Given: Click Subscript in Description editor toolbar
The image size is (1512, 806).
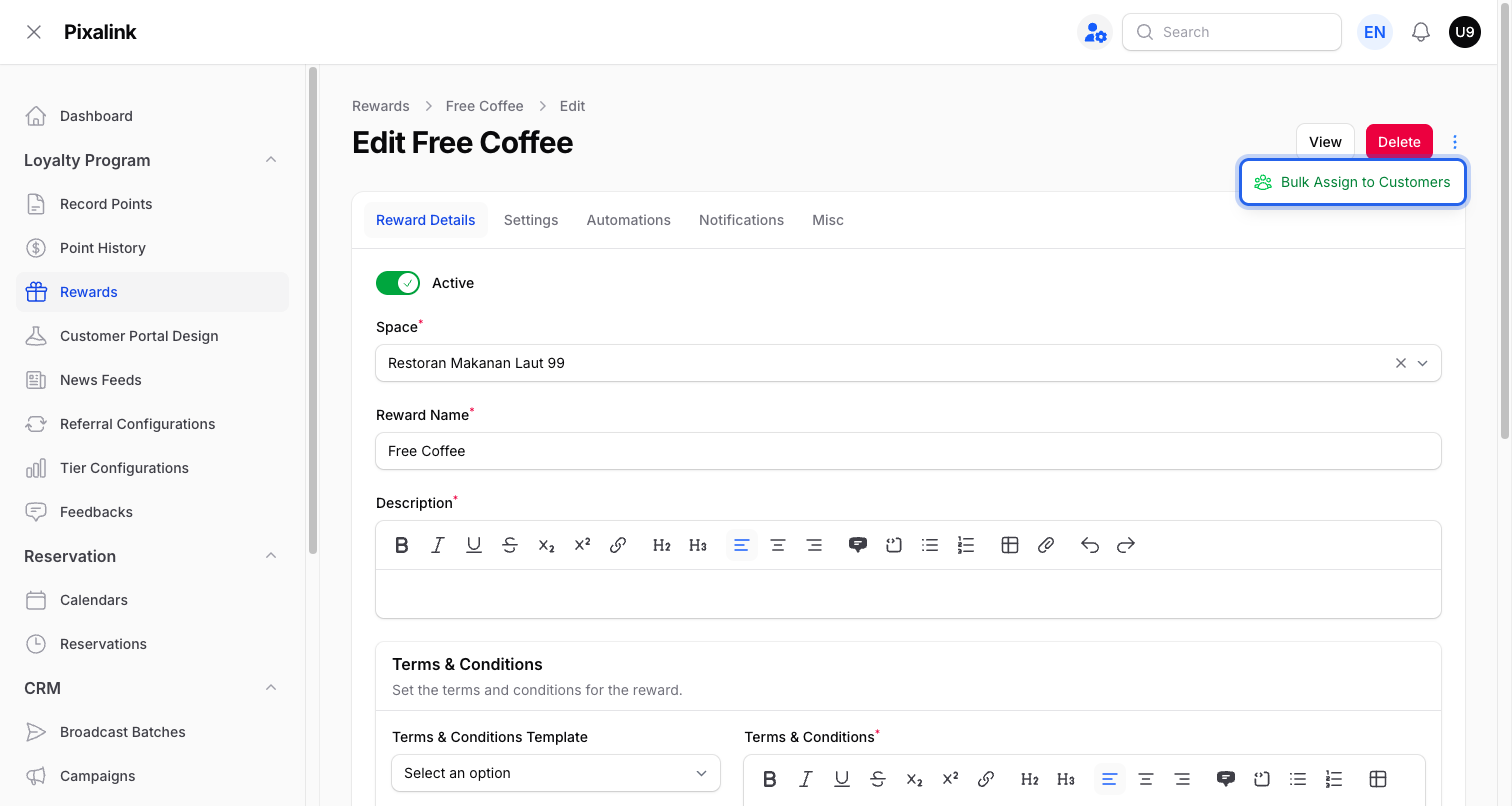Looking at the screenshot, I should point(546,545).
